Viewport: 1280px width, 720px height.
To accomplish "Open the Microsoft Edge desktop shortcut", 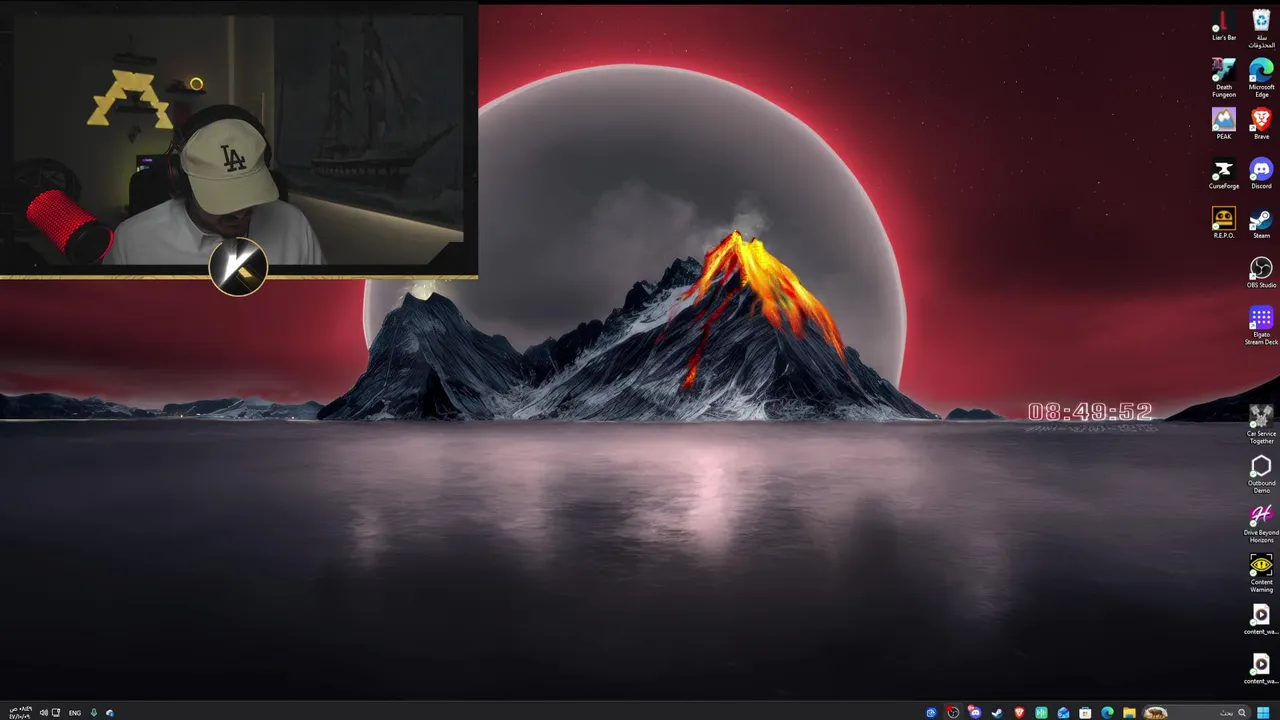I will click(x=1261, y=78).
